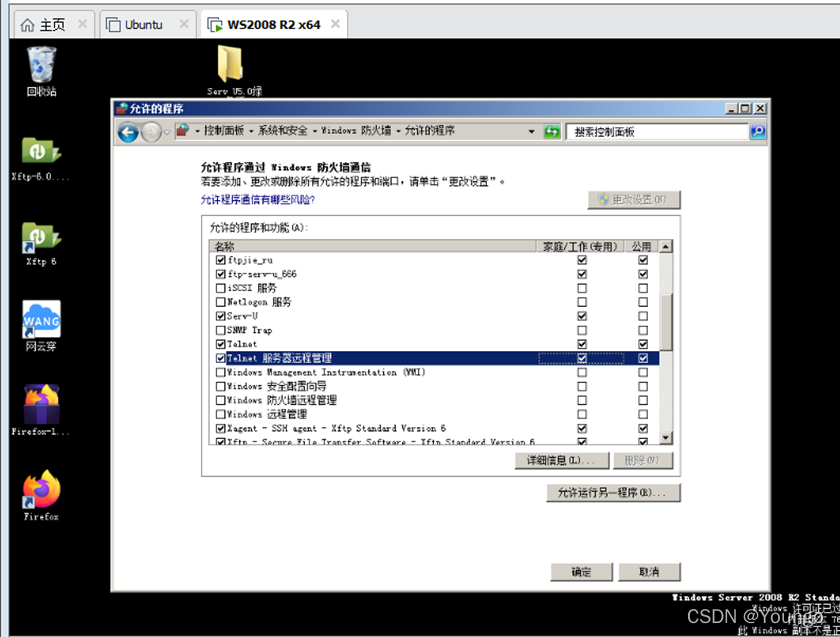
Task: Click the 更改设置 button
Action: pos(634,199)
